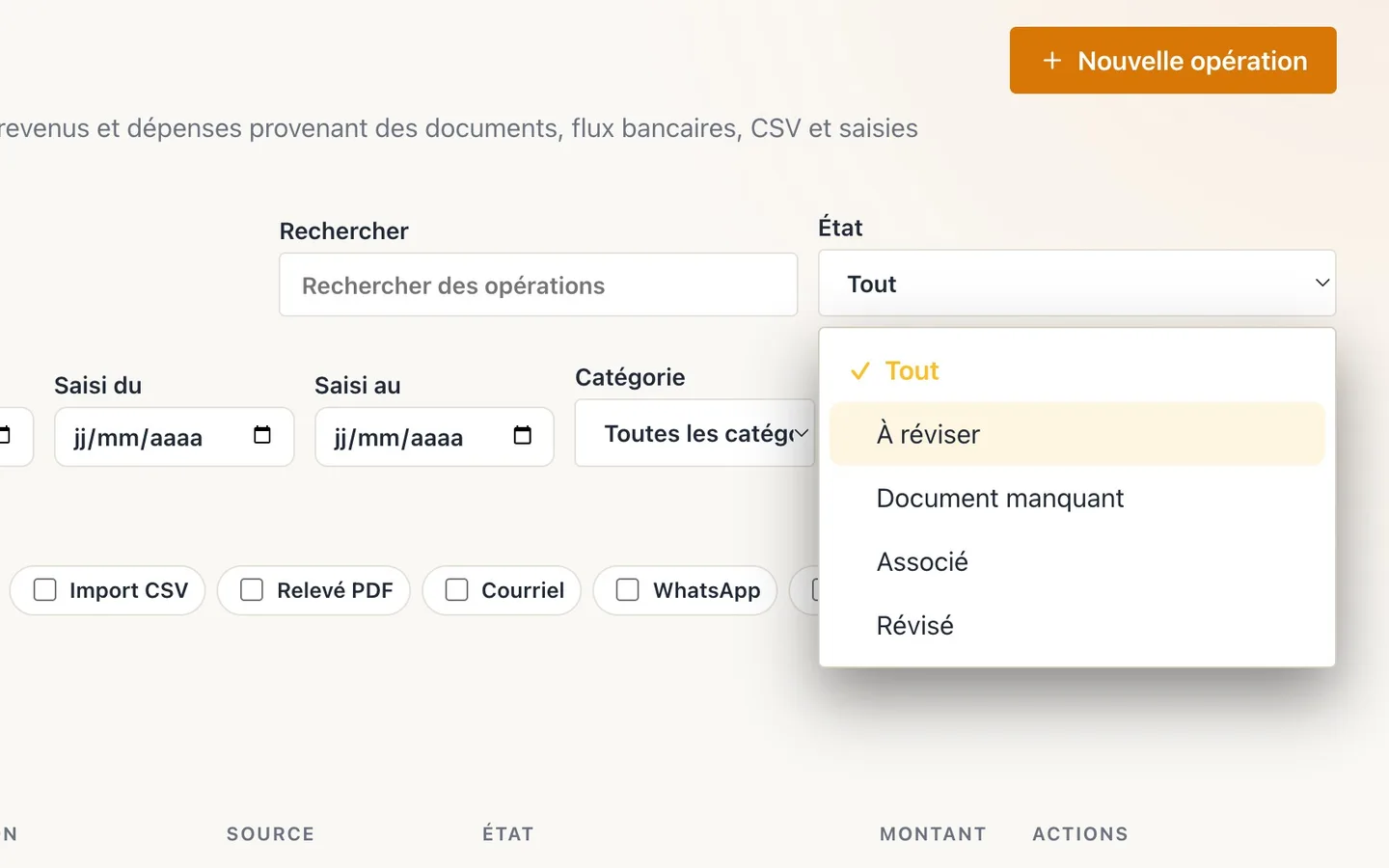Click the Saisi au date field
1389x868 pixels.
click(434, 437)
